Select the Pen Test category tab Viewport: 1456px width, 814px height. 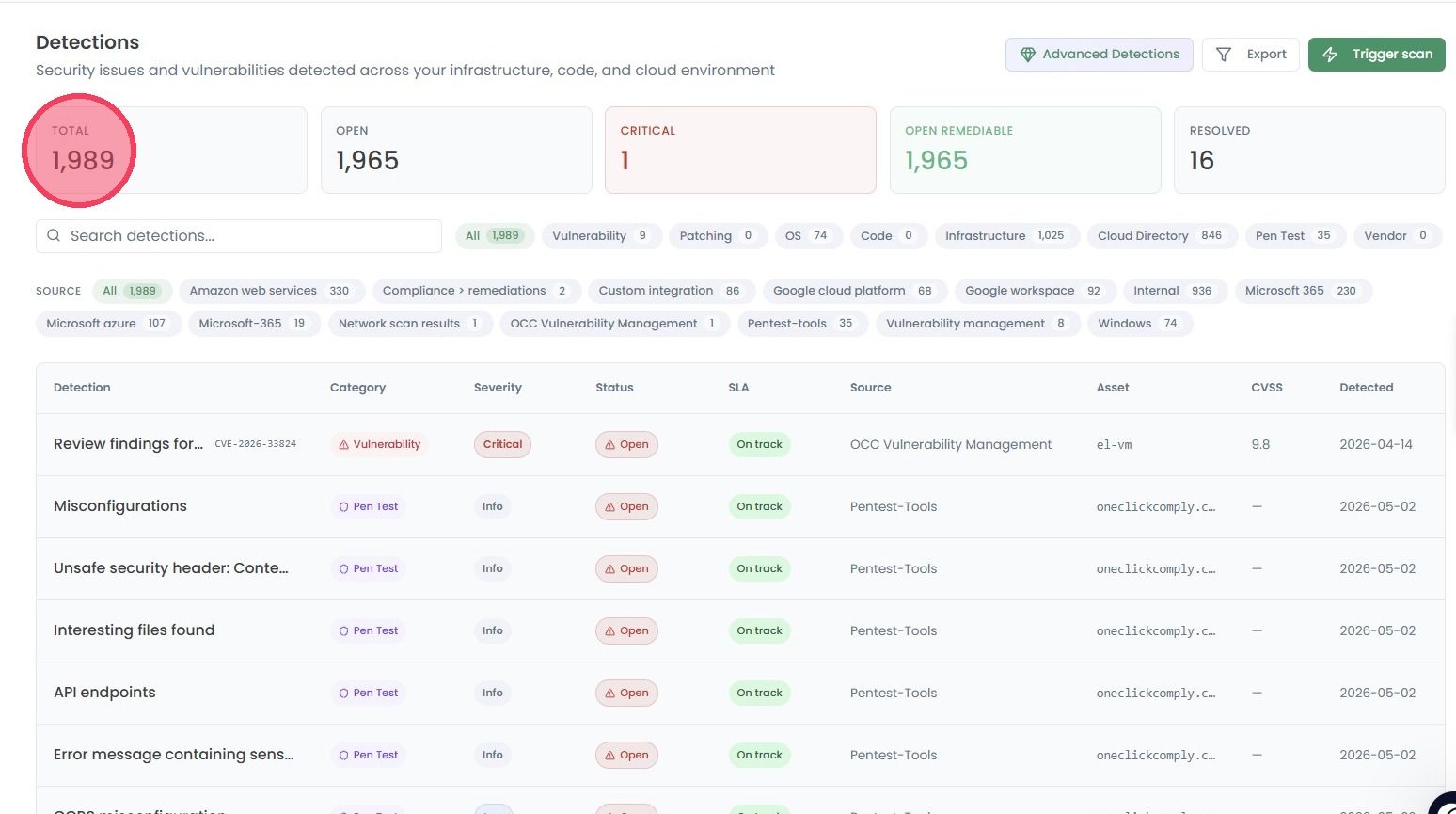pyautogui.click(x=1293, y=236)
